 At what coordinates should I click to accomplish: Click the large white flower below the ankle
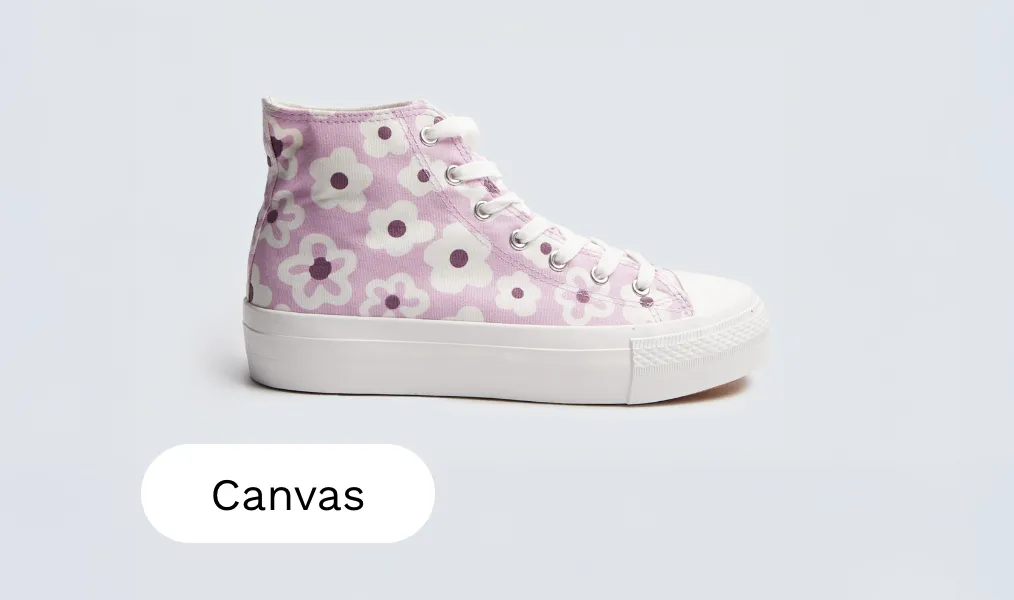pos(341,180)
